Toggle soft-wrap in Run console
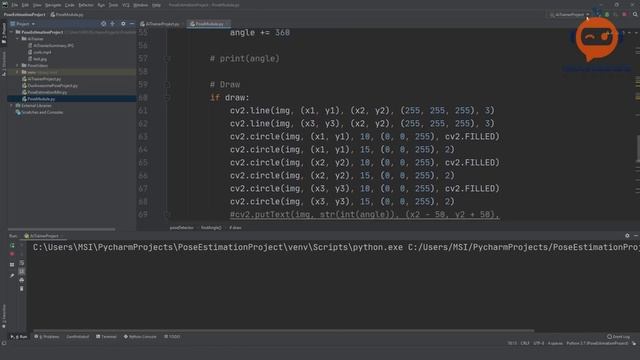The height and width of the screenshot is (360, 640). click(x=22, y=263)
